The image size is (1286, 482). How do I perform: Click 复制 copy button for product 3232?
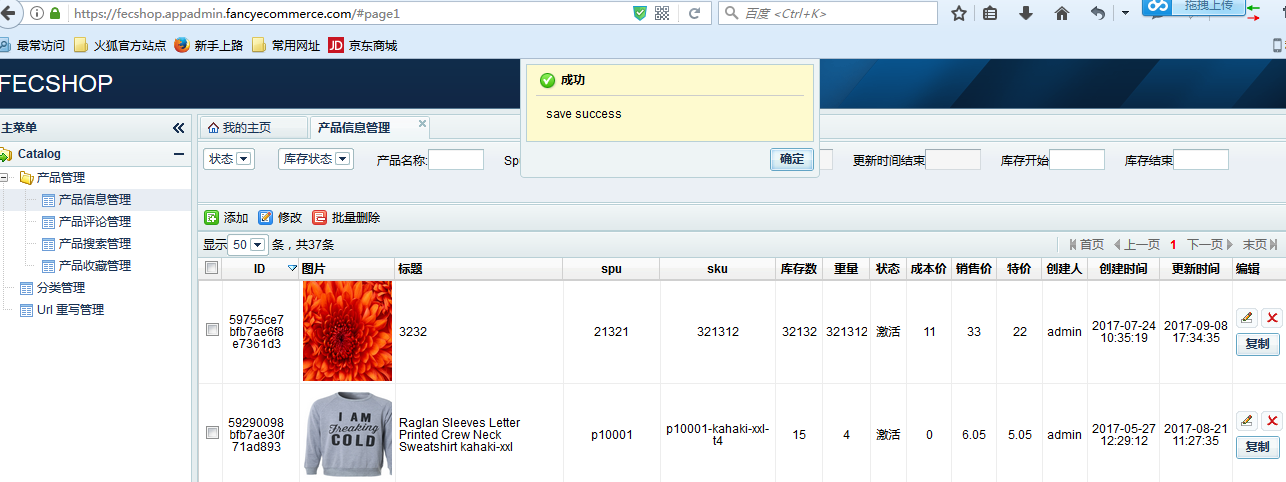pos(1258,344)
